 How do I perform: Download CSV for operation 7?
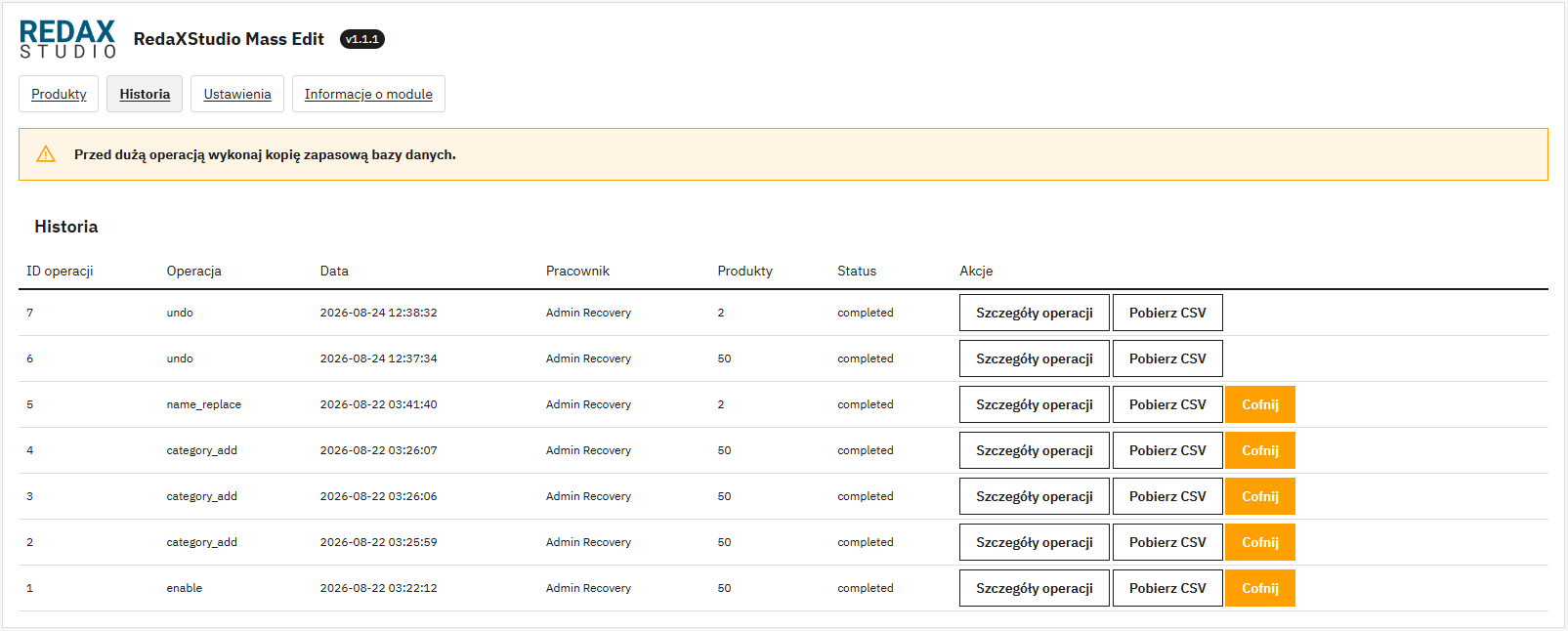click(x=1167, y=313)
